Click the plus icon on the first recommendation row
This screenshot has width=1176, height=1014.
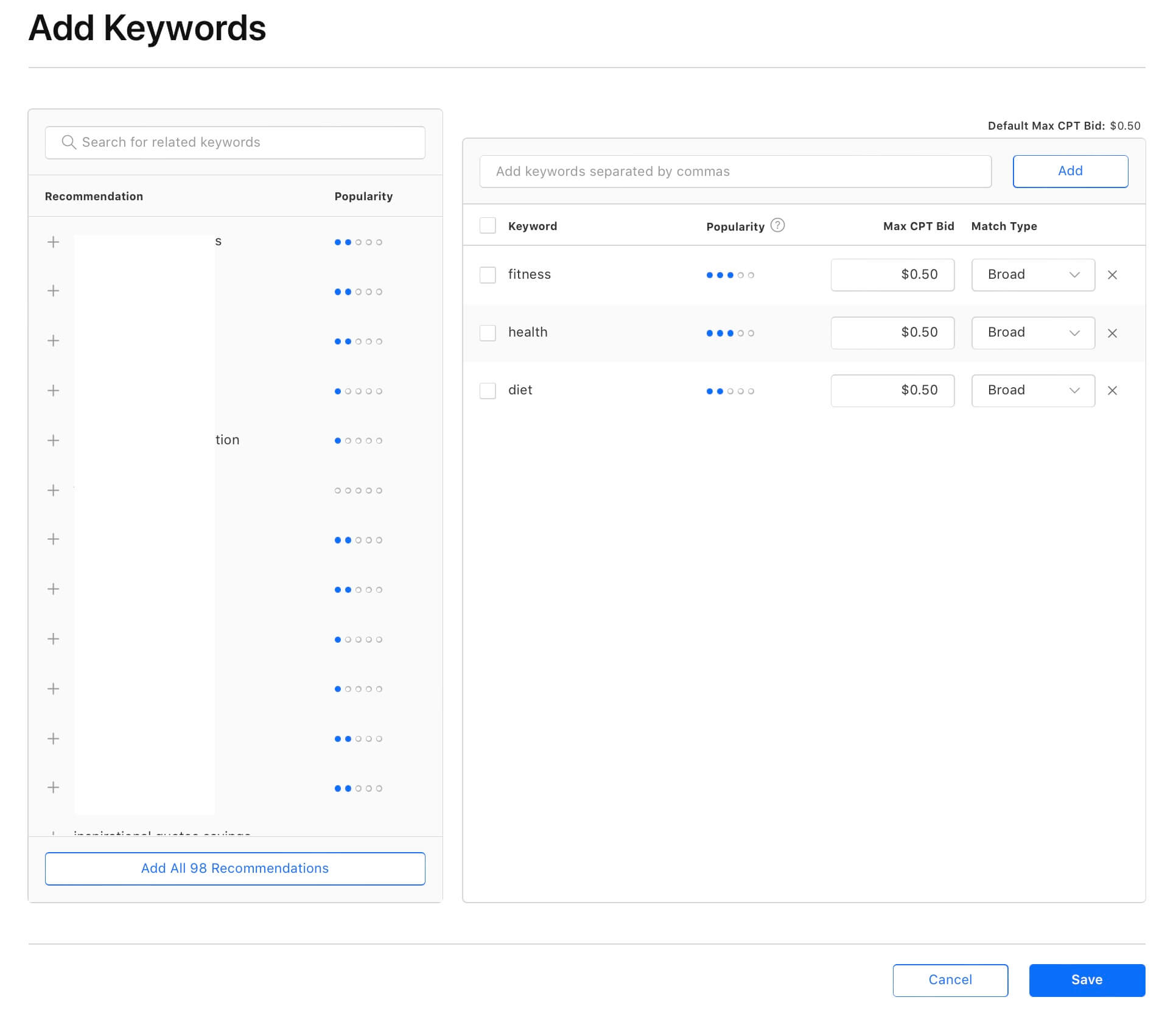pyautogui.click(x=53, y=241)
